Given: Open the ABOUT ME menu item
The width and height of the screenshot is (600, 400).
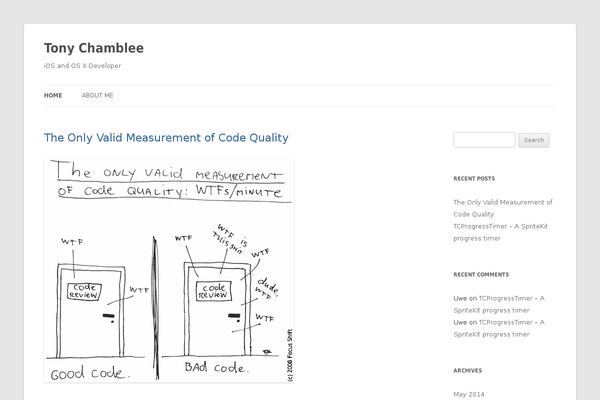Looking at the screenshot, I should coord(98,95).
